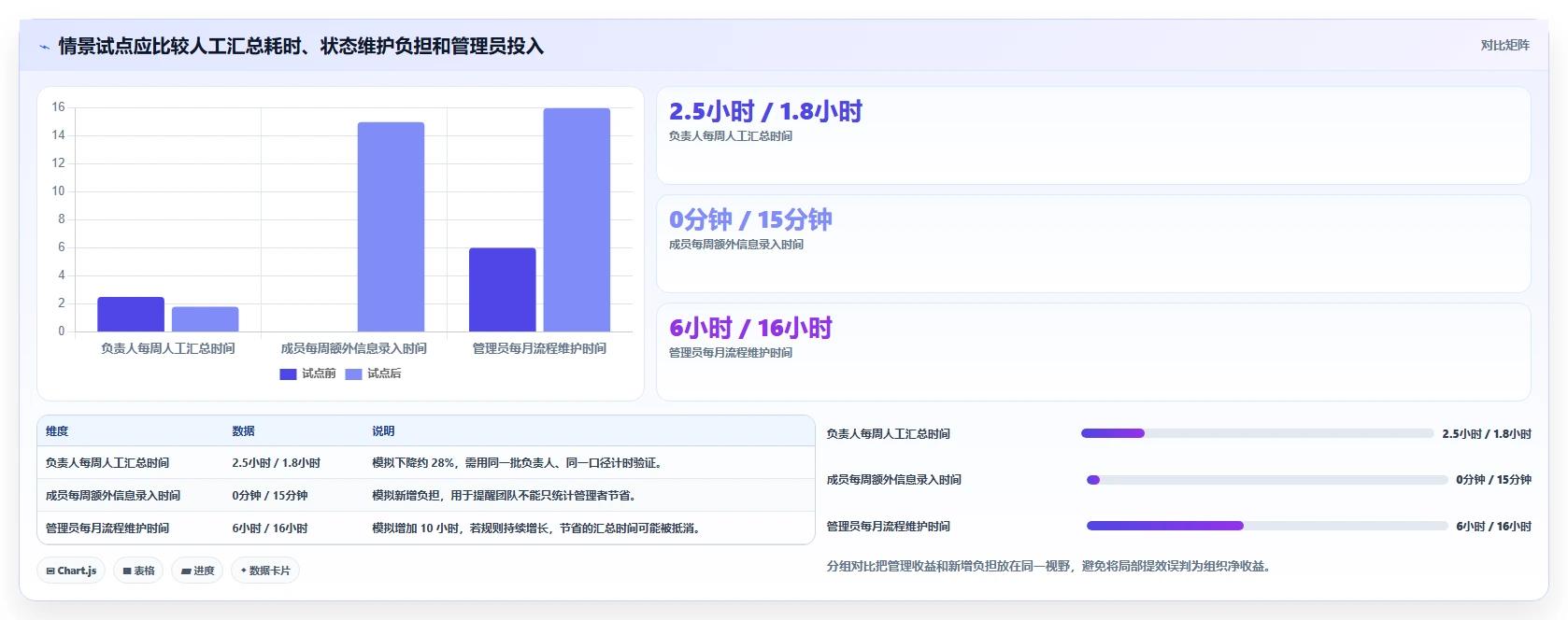The height and width of the screenshot is (620, 1568).
Task: Click the y-axis tick label 16
Action: [58, 107]
